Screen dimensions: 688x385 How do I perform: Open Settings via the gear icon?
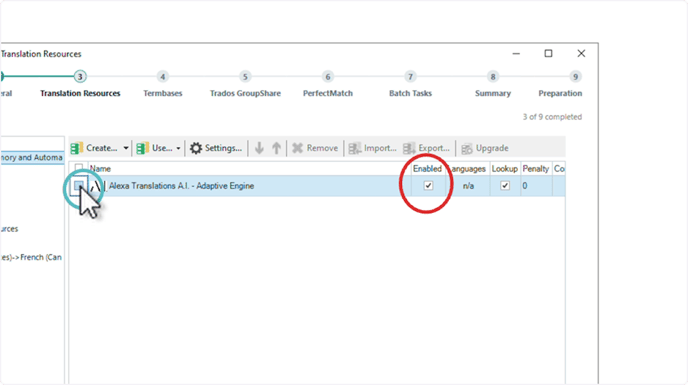click(196, 148)
